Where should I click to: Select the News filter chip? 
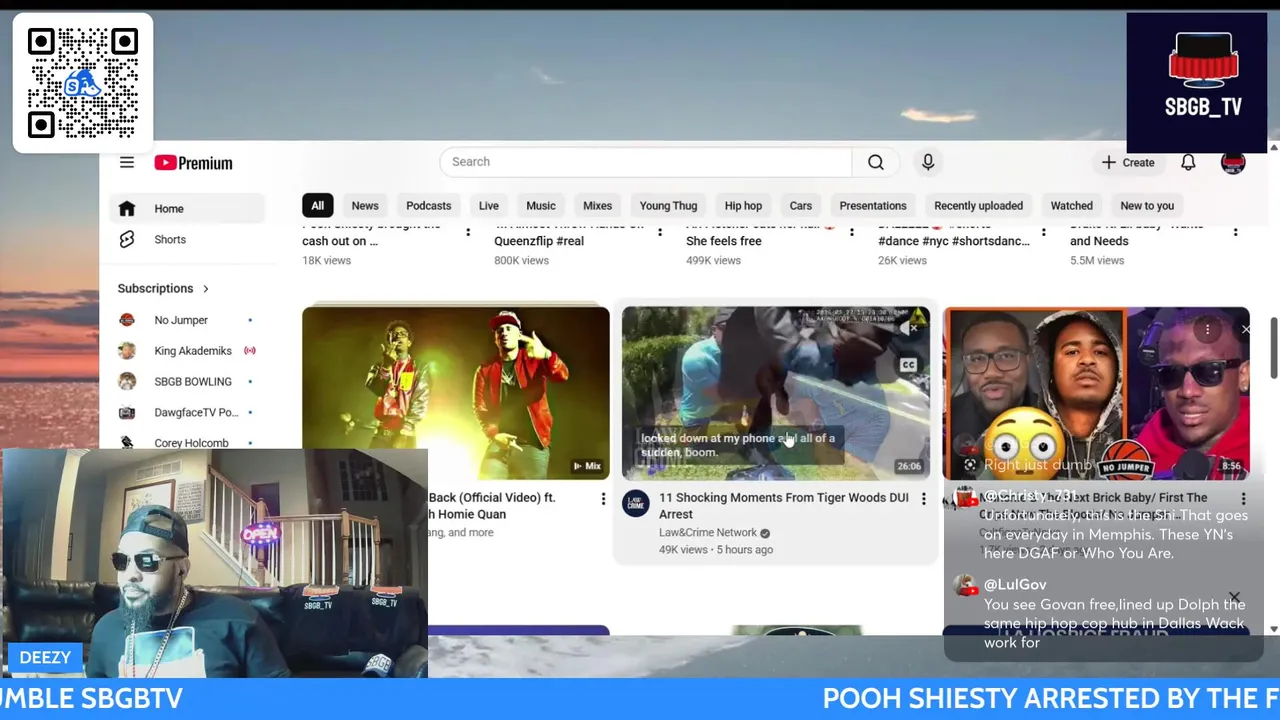click(x=365, y=206)
